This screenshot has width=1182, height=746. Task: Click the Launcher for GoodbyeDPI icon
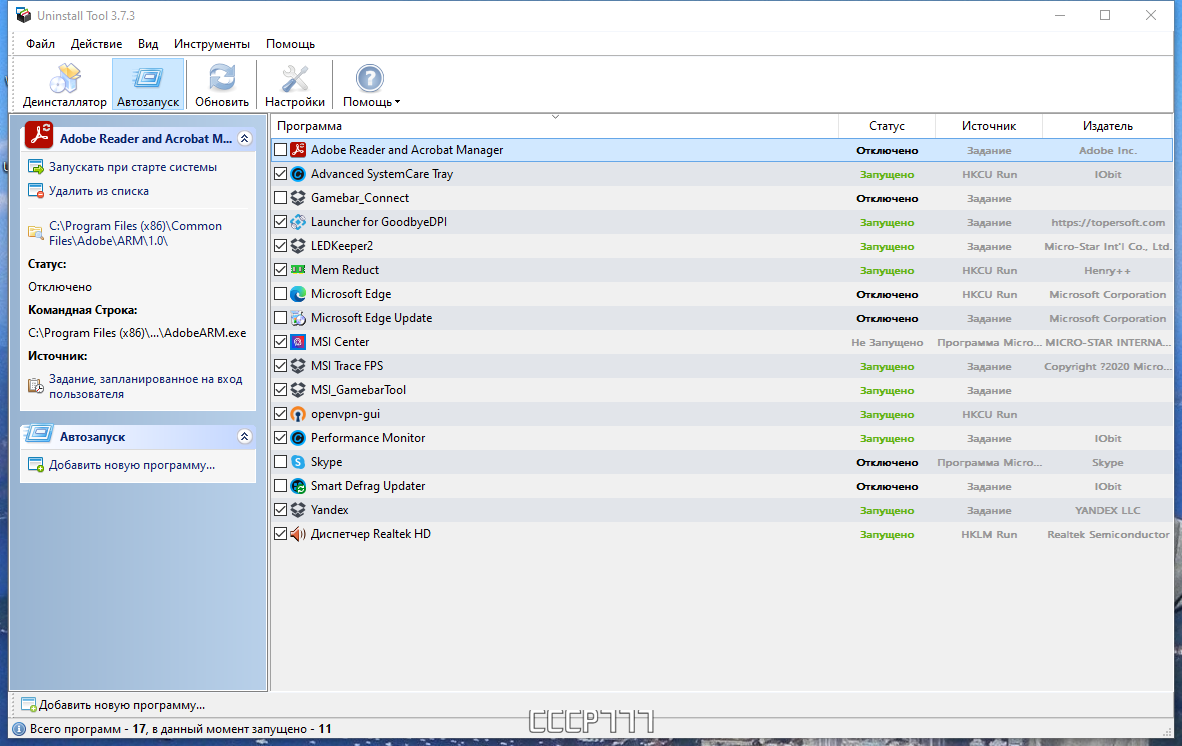[x=298, y=222]
